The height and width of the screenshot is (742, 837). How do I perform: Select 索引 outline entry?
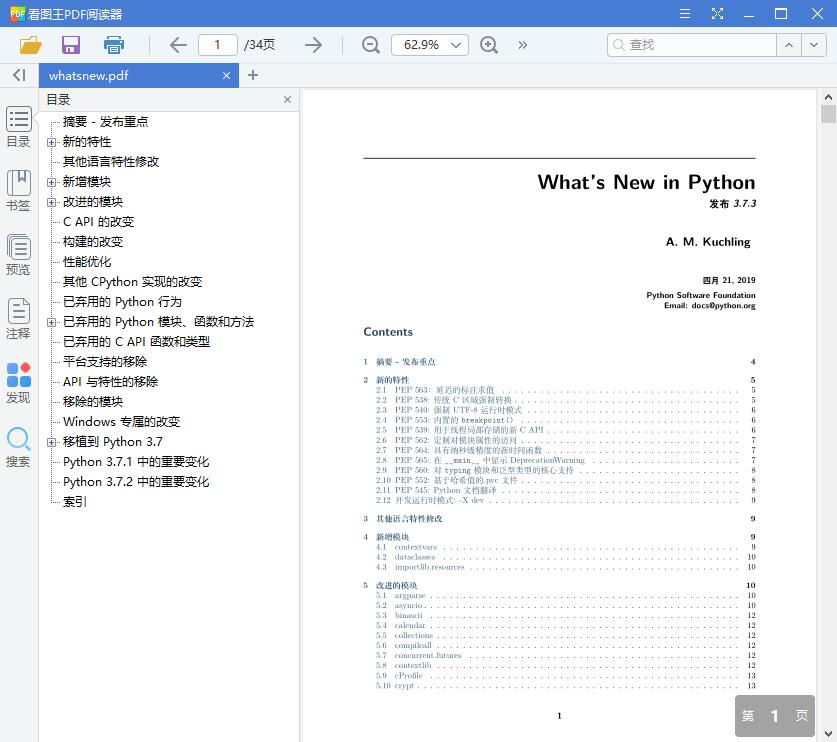74,502
